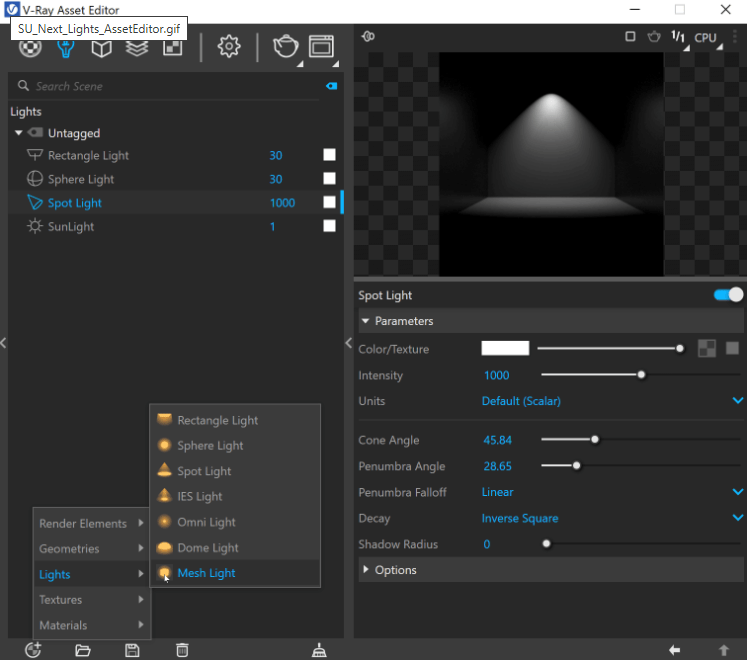Open the Textures category icon
747x660 pixels.
pyautogui.click(x=172, y=48)
